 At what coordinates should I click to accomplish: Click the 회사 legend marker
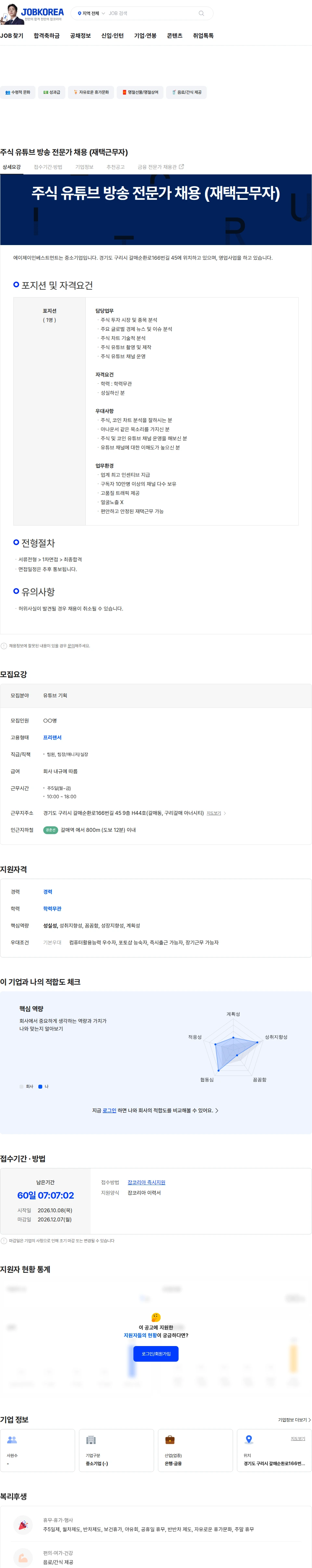(x=21, y=1087)
